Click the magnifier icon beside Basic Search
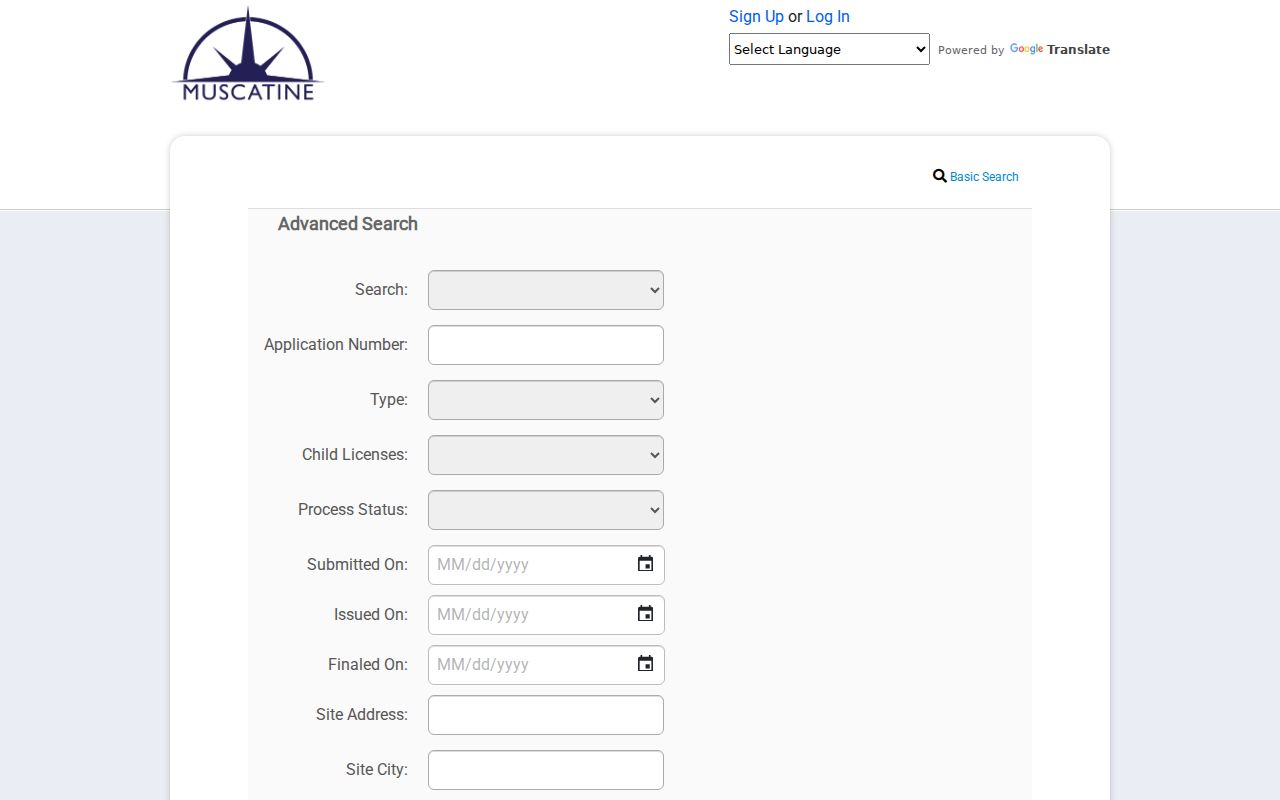Viewport: 1280px width, 800px height. pos(939,176)
